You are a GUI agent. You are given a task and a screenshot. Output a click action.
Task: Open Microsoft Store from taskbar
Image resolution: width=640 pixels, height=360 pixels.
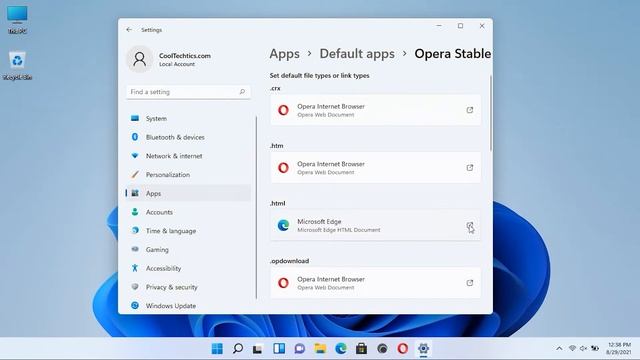(x=361, y=349)
